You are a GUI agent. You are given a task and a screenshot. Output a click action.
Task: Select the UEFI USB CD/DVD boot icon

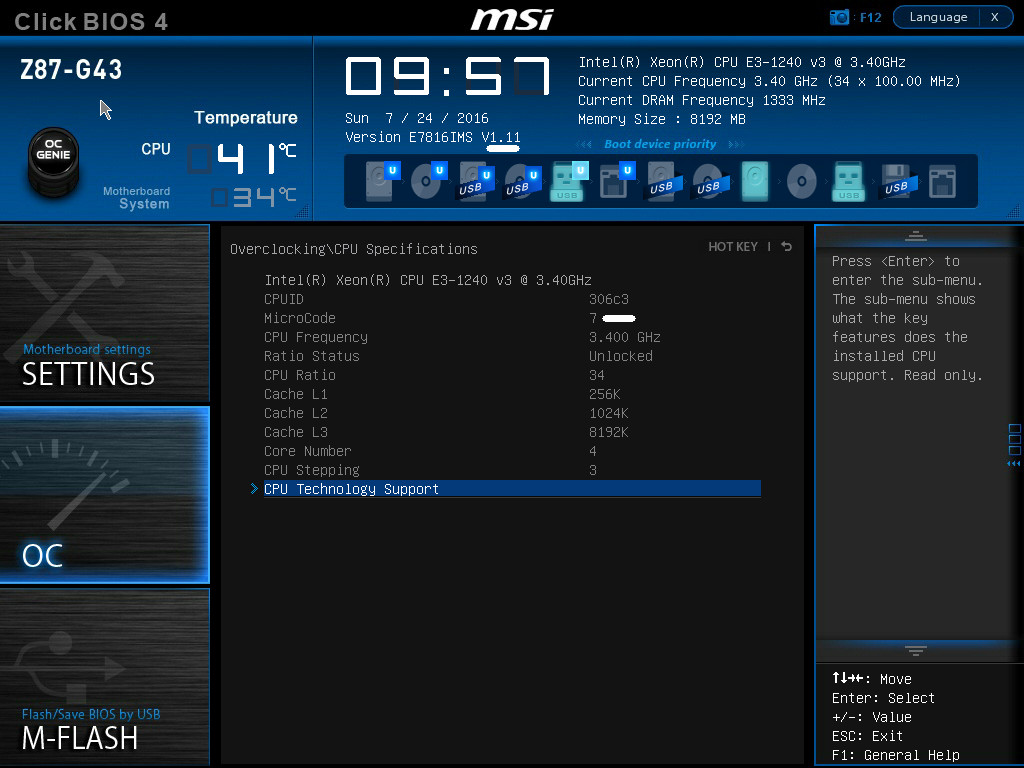tap(522, 182)
